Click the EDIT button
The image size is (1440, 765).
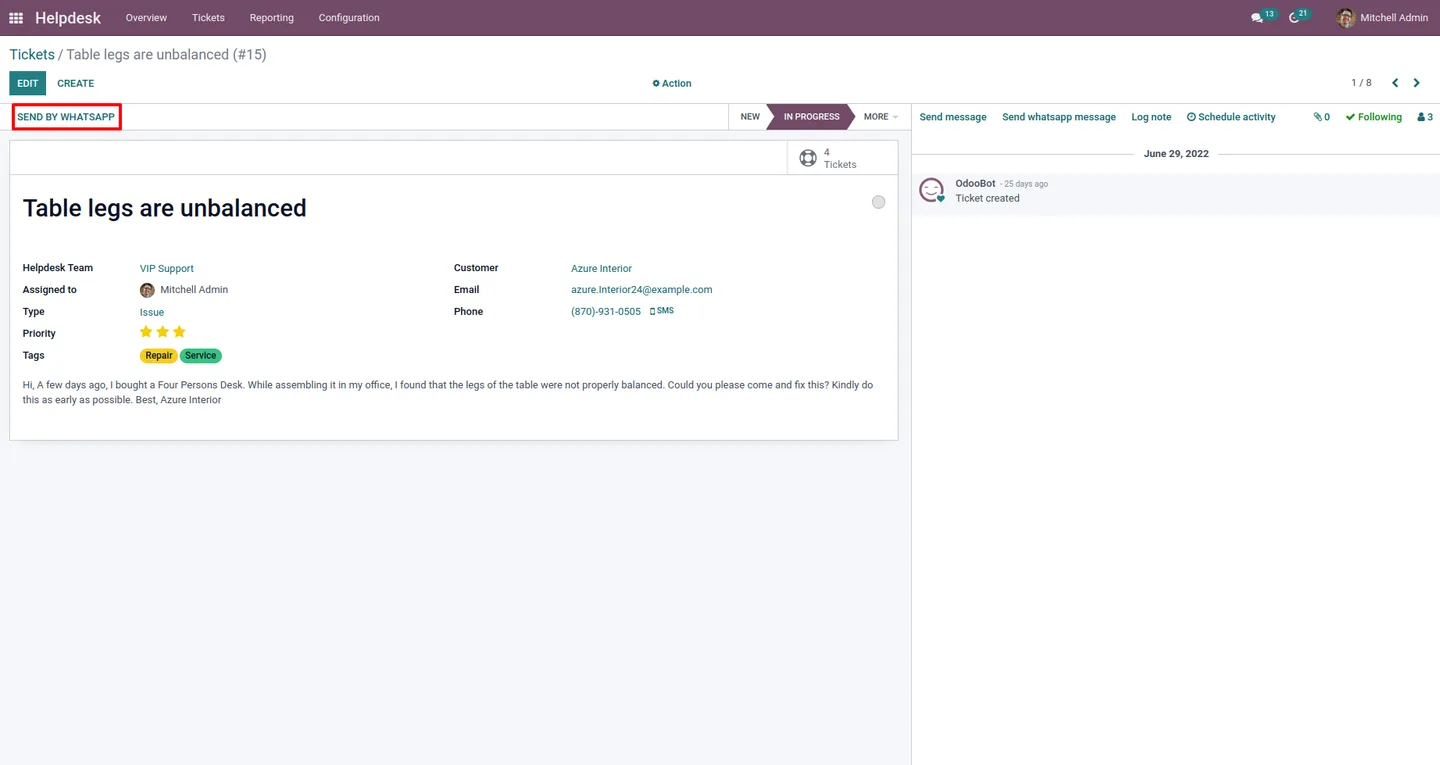[x=28, y=83]
